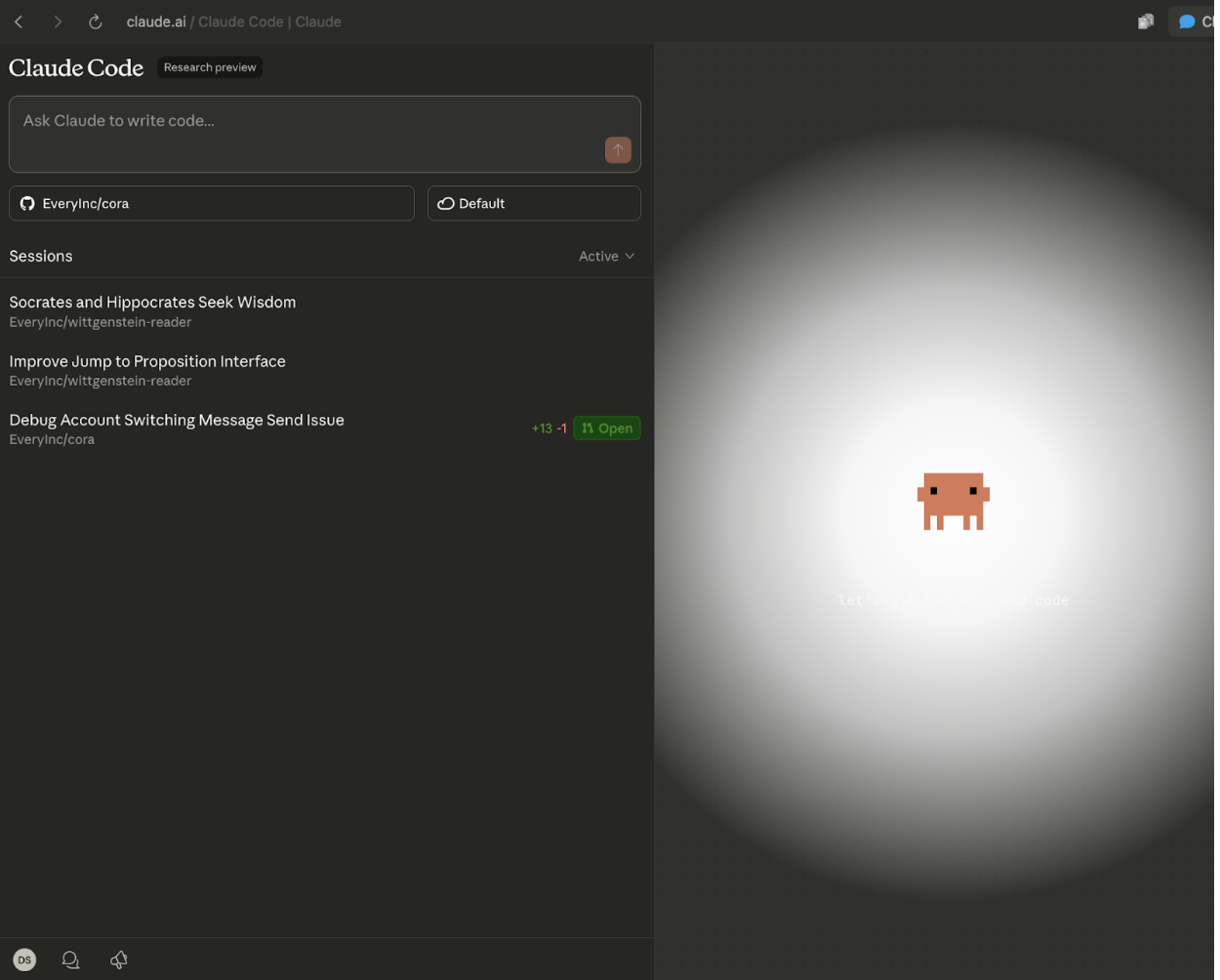Viewport: 1220px width, 980px height.
Task: Expand the Active sessions filter
Action: (606, 256)
